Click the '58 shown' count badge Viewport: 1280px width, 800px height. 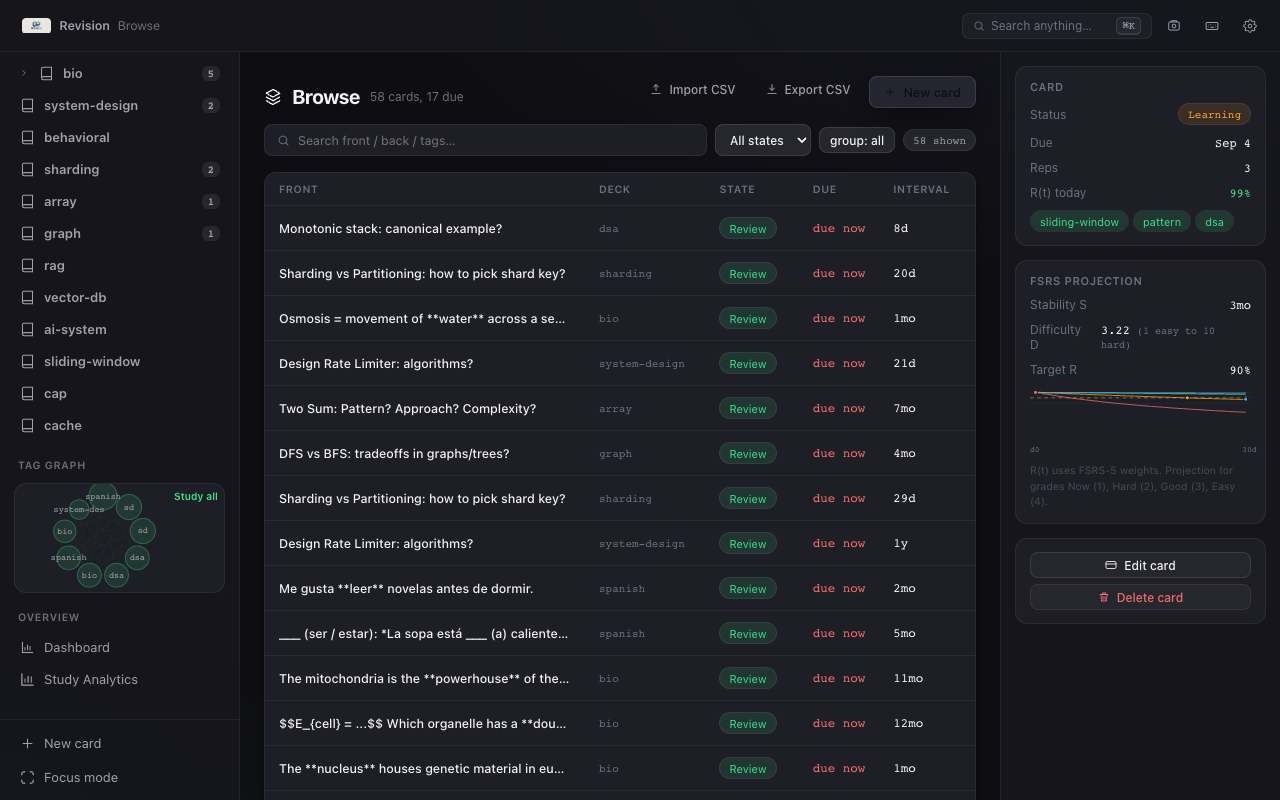coord(939,141)
